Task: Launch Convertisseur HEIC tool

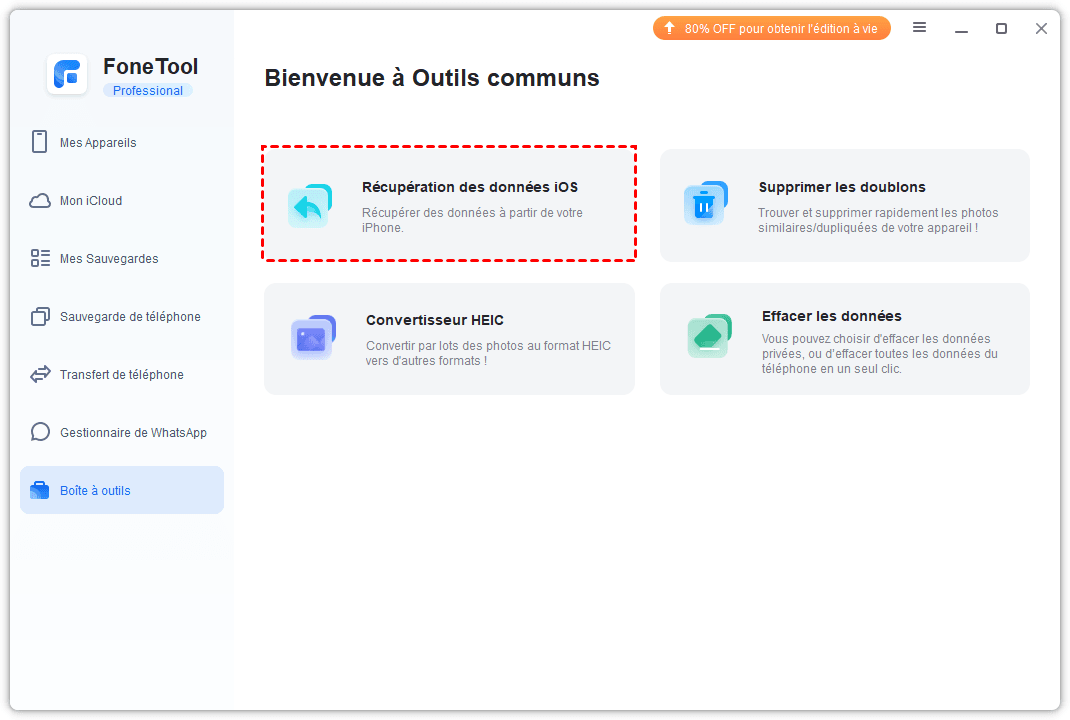Action: point(448,321)
